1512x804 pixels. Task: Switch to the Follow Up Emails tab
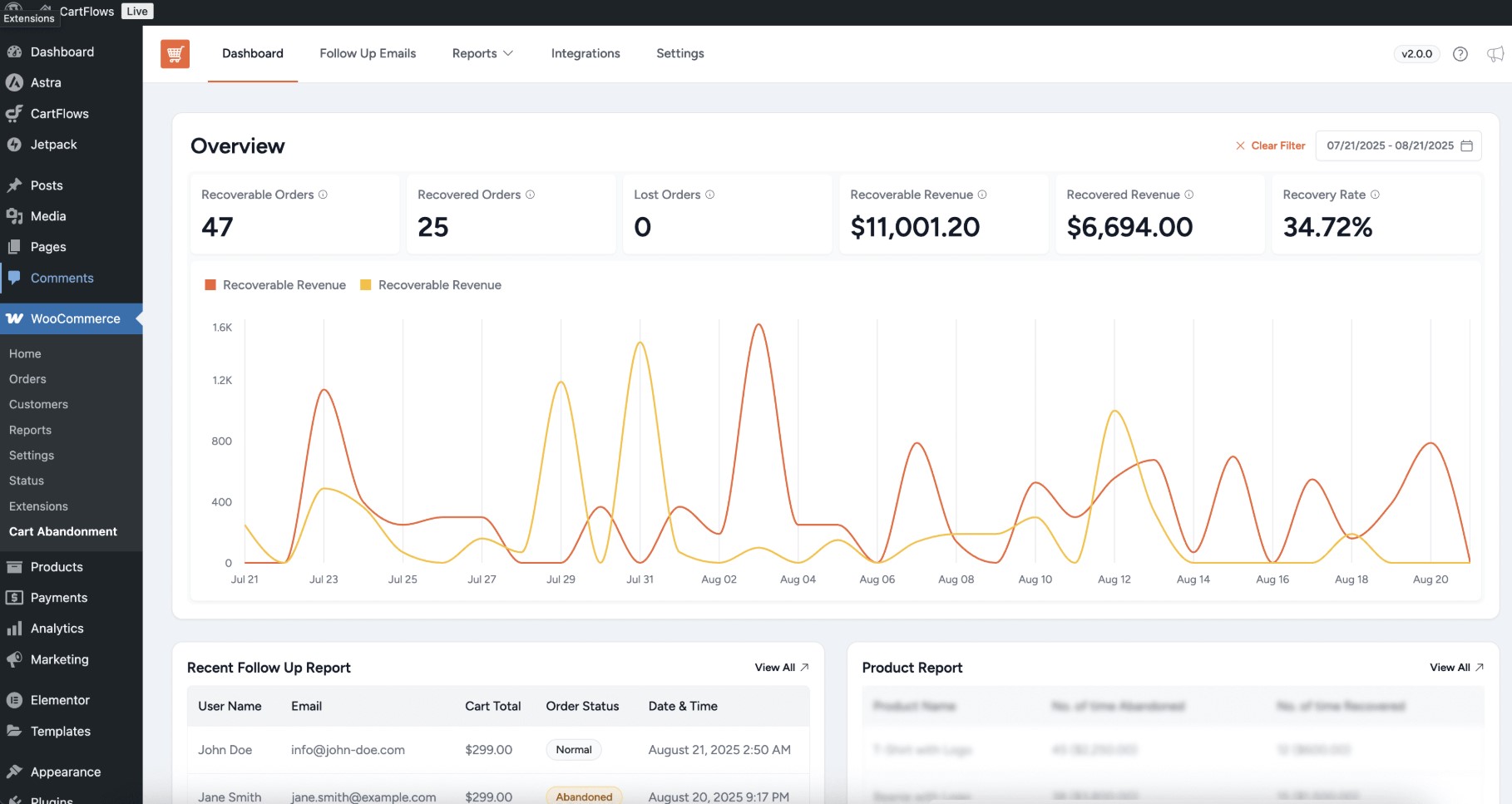tap(368, 53)
